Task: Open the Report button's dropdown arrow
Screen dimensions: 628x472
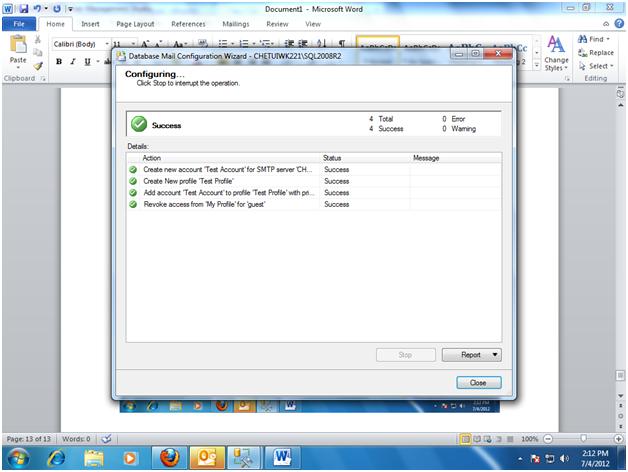Action: coord(495,355)
